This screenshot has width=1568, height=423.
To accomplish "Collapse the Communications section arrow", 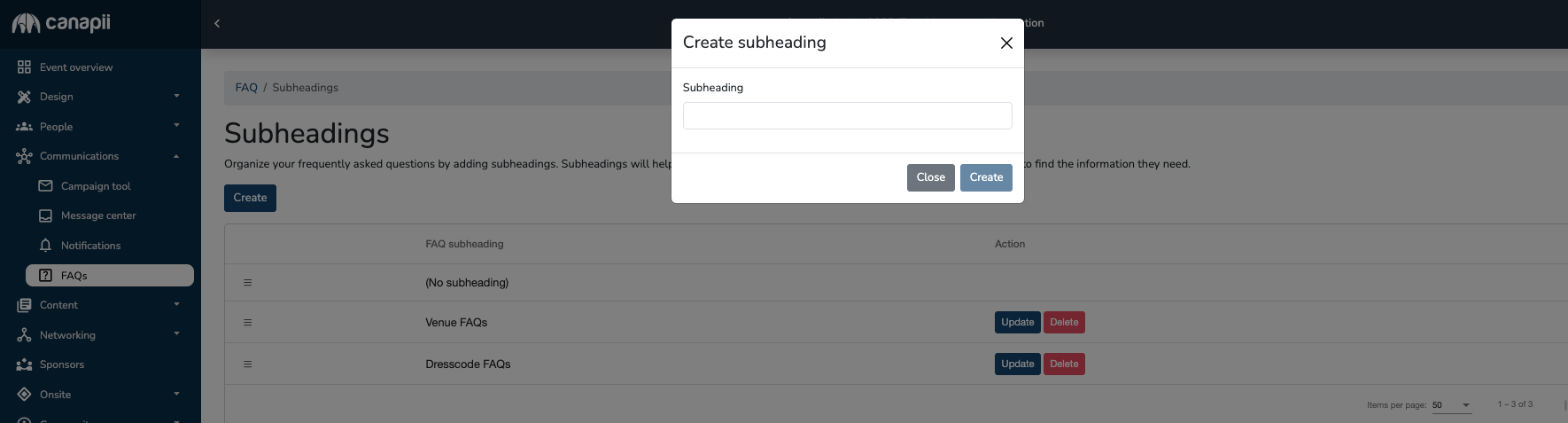I will coord(176,156).
